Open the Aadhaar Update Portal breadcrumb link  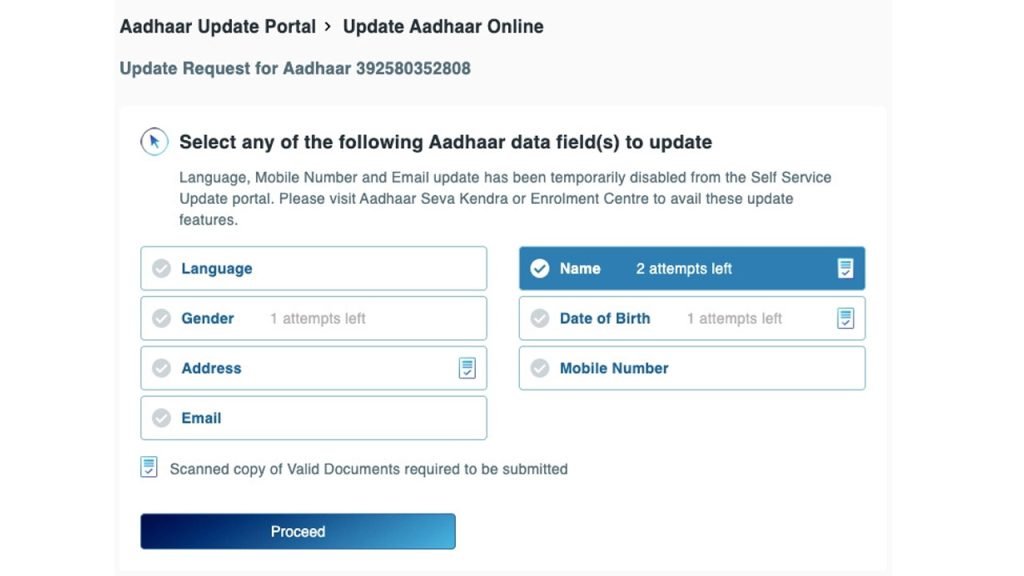click(x=218, y=26)
